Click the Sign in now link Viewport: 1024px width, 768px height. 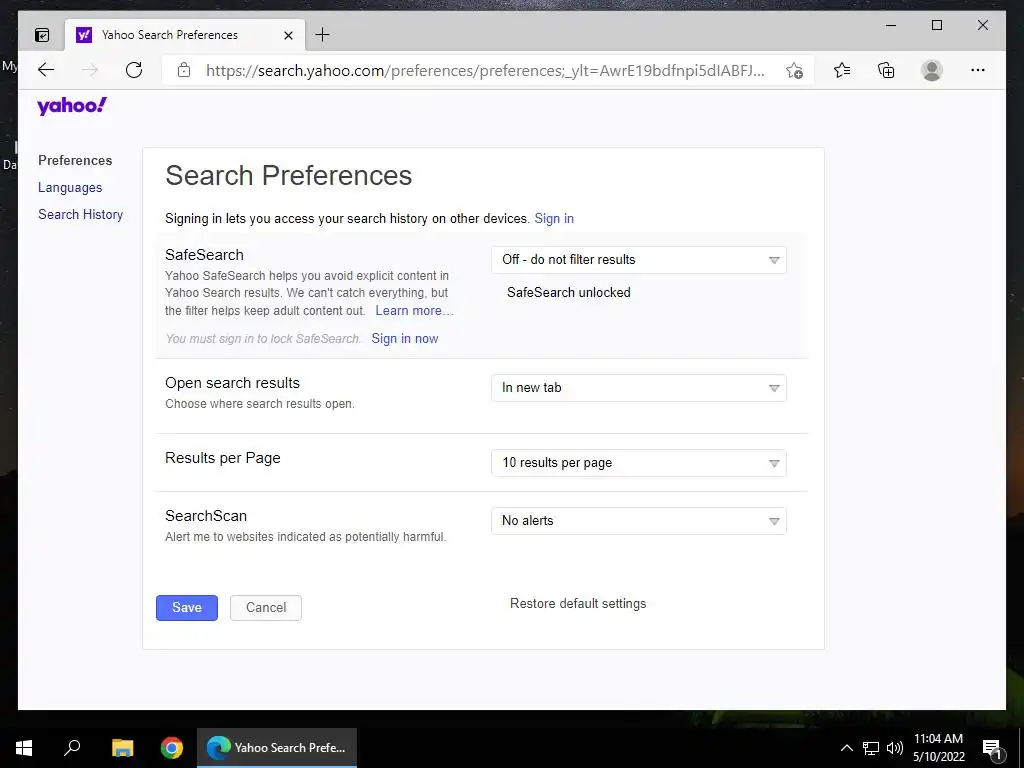405,338
